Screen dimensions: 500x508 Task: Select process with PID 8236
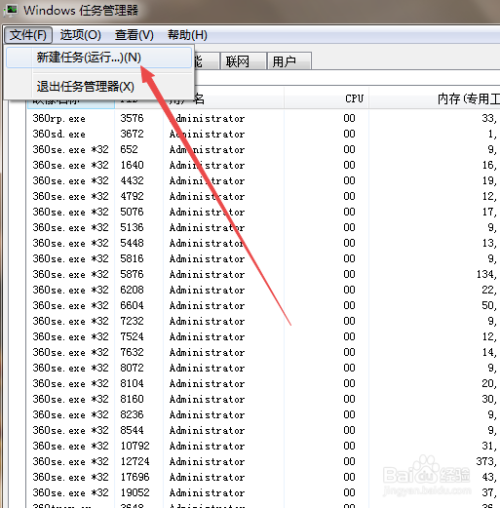pos(263,415)
